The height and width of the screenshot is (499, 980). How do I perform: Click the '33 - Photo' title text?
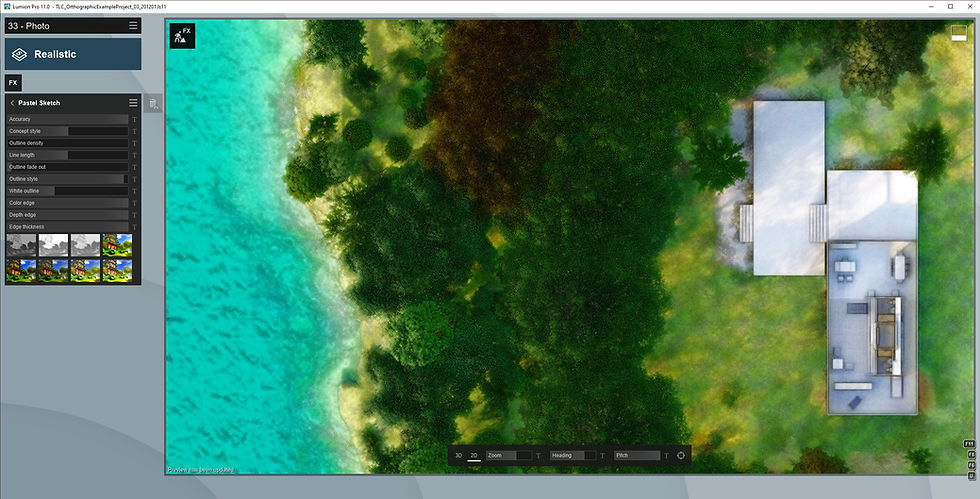(29, 26)
